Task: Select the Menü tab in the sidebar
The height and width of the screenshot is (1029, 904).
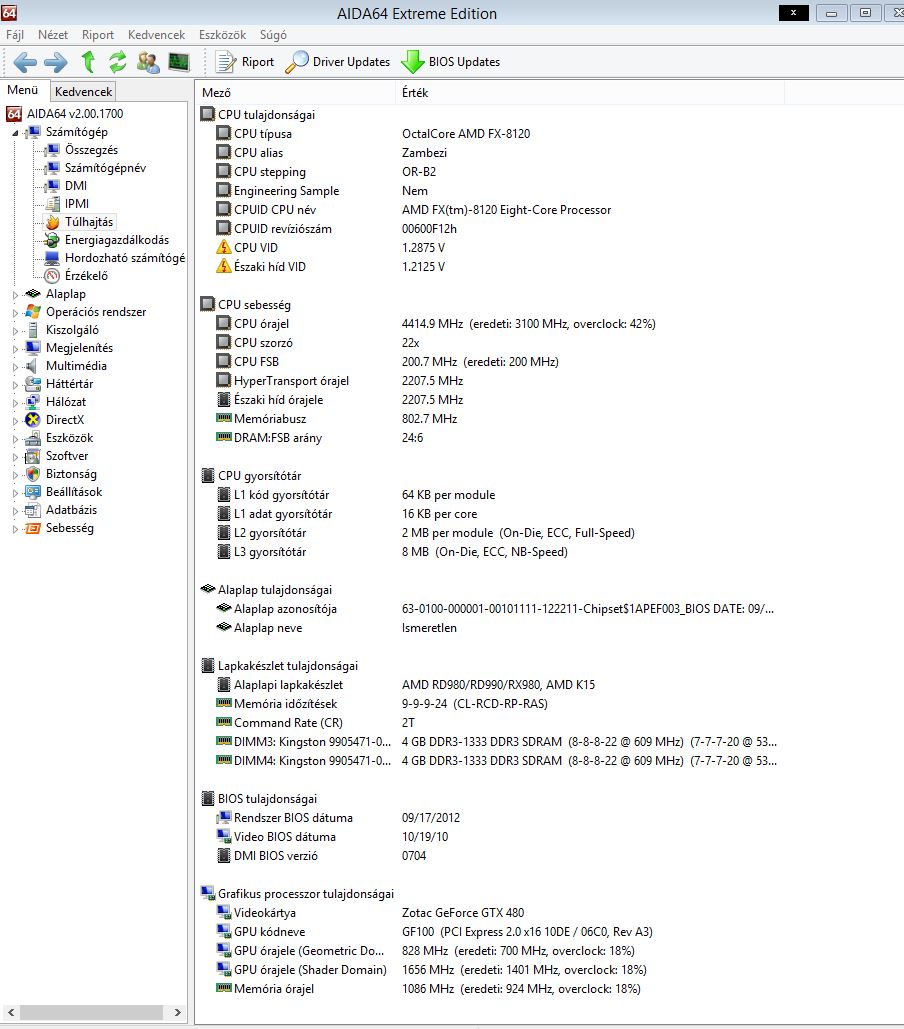Action: pyautogui.click(x=23, y=90)
